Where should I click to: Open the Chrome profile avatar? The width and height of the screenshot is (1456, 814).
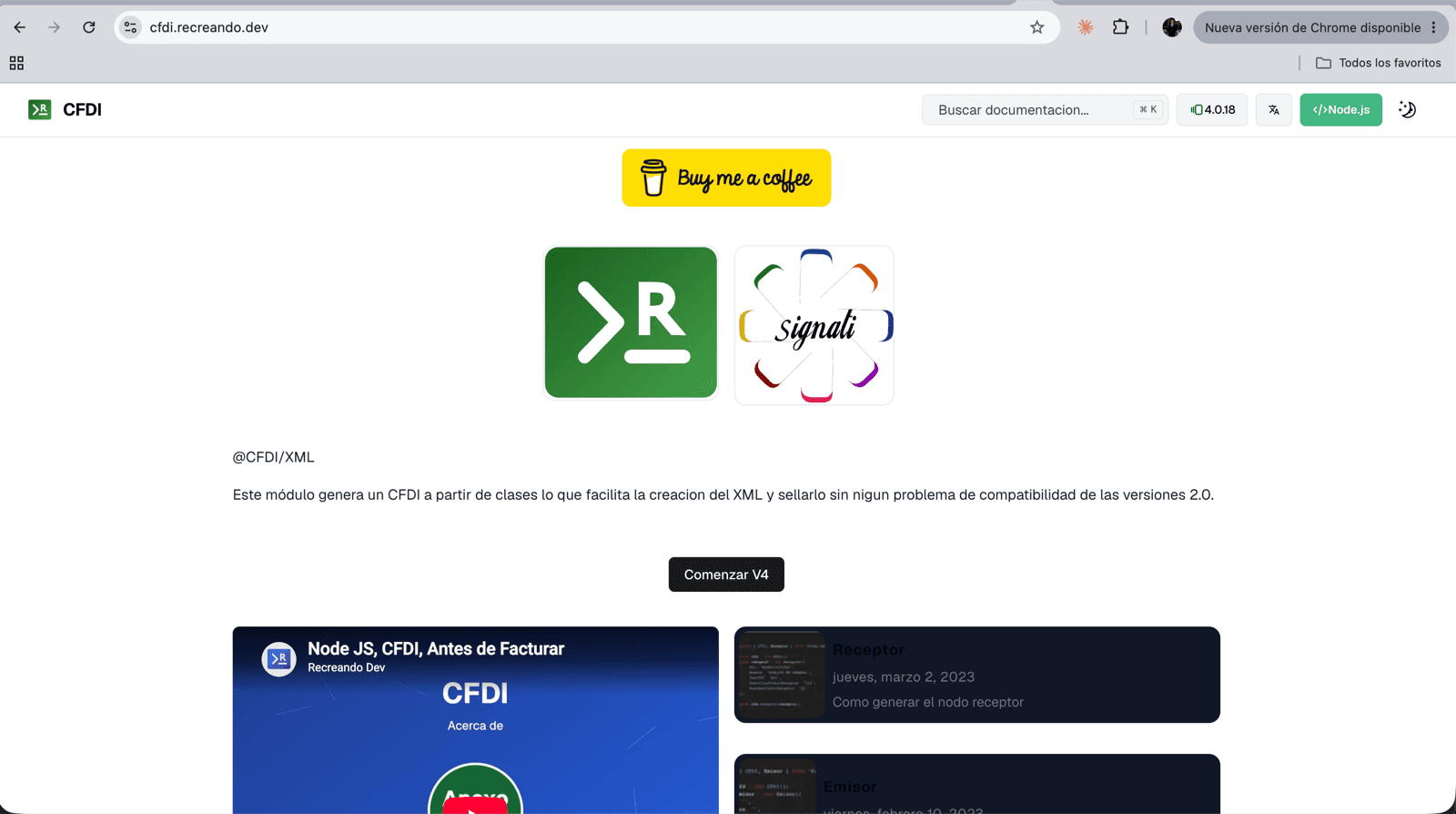click(x=1172, y=27)
